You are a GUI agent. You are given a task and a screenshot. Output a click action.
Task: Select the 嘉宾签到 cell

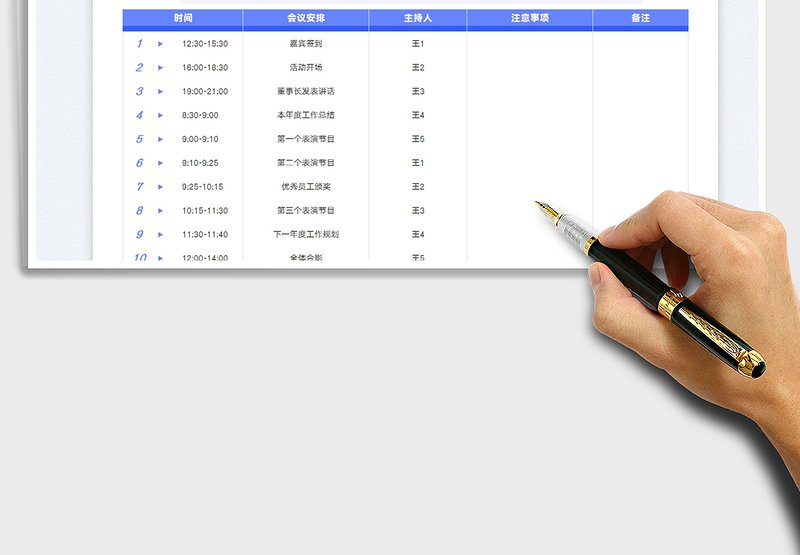pos(305,44)
